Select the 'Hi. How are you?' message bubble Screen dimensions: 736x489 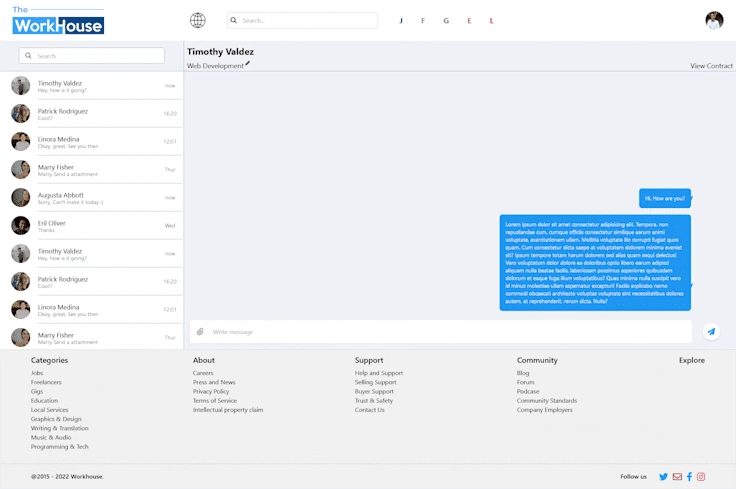coord(665,198)
